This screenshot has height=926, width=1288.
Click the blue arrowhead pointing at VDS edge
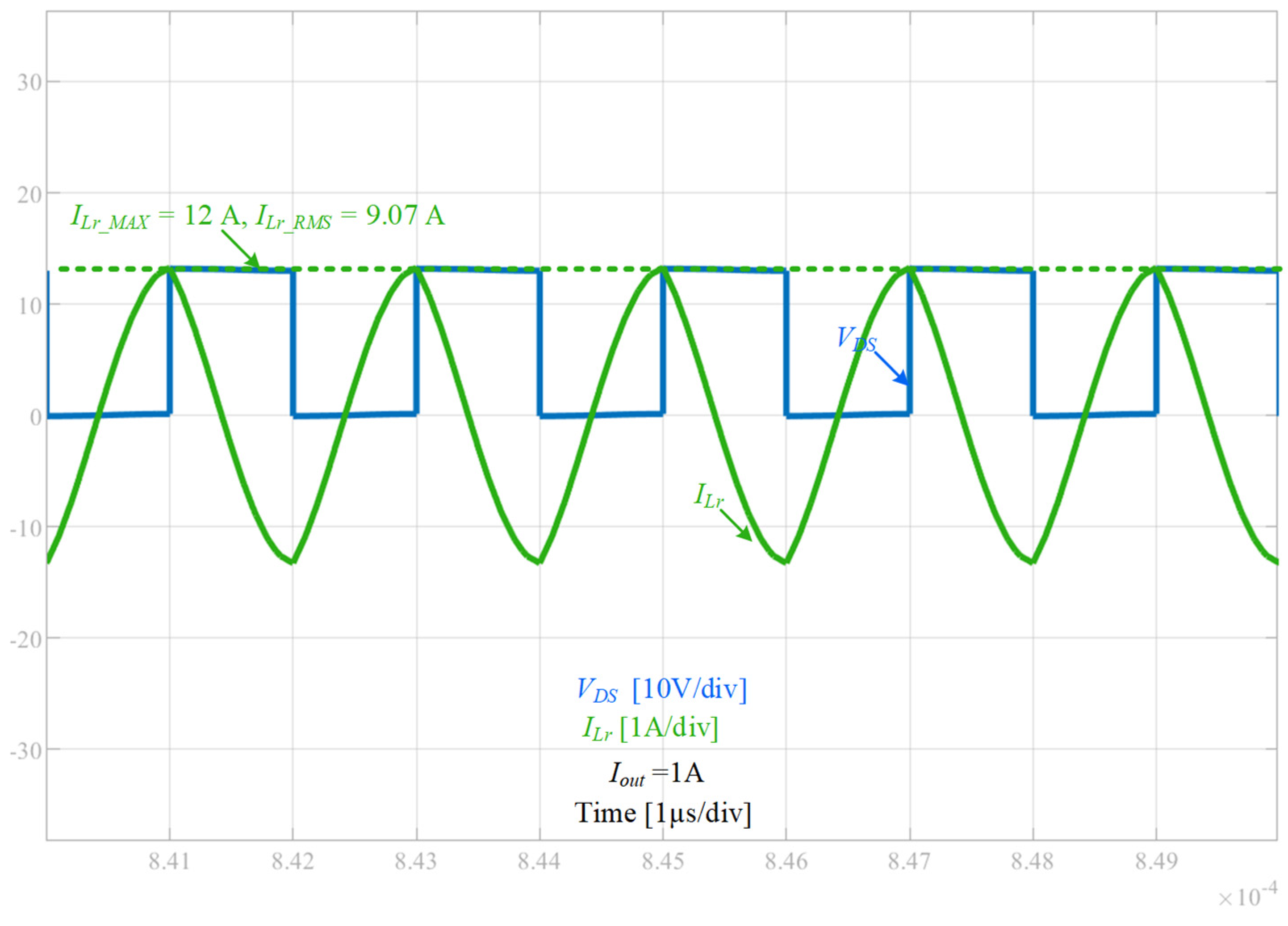point(901,379)
